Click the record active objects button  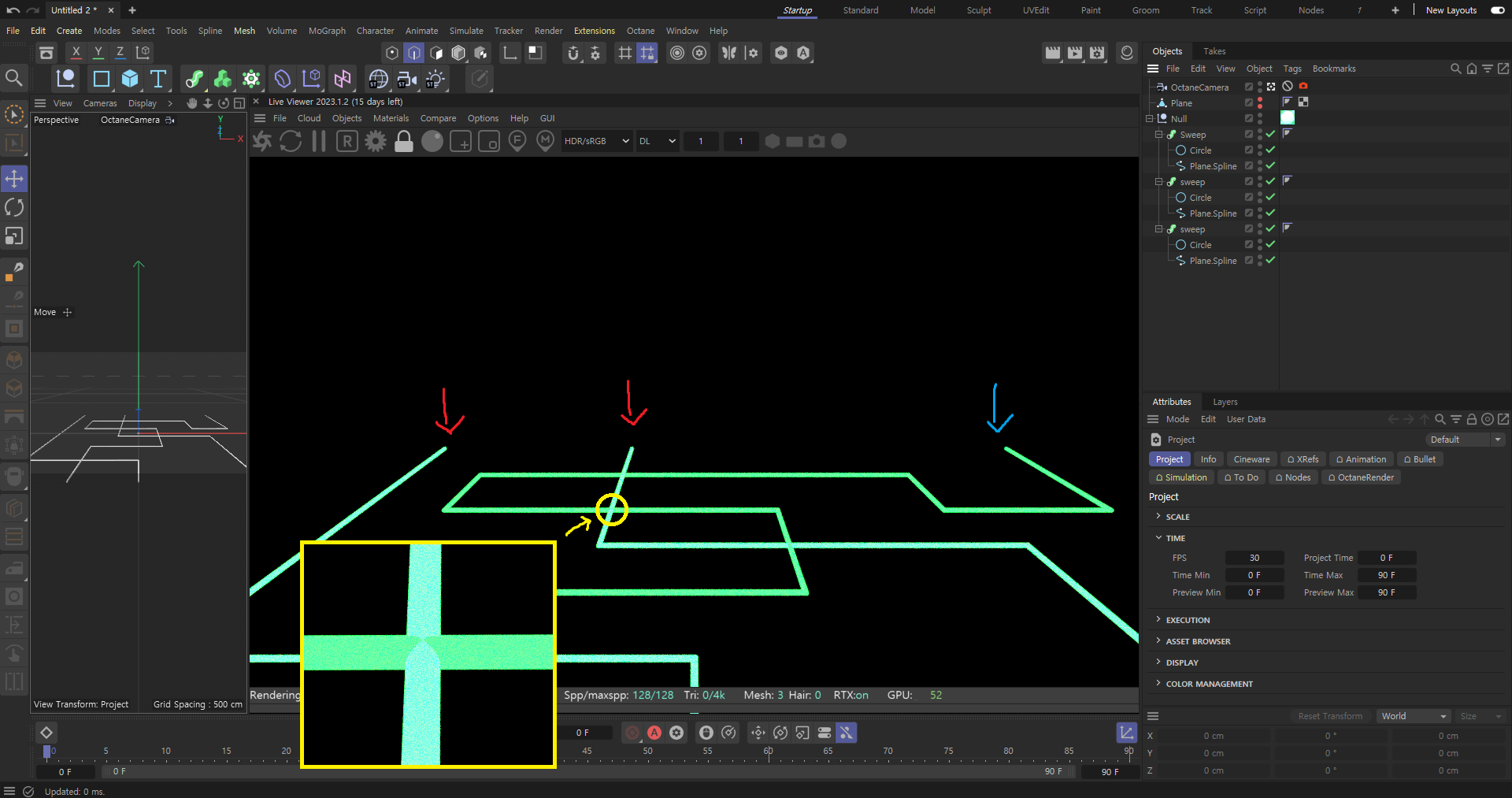[632, 733]
